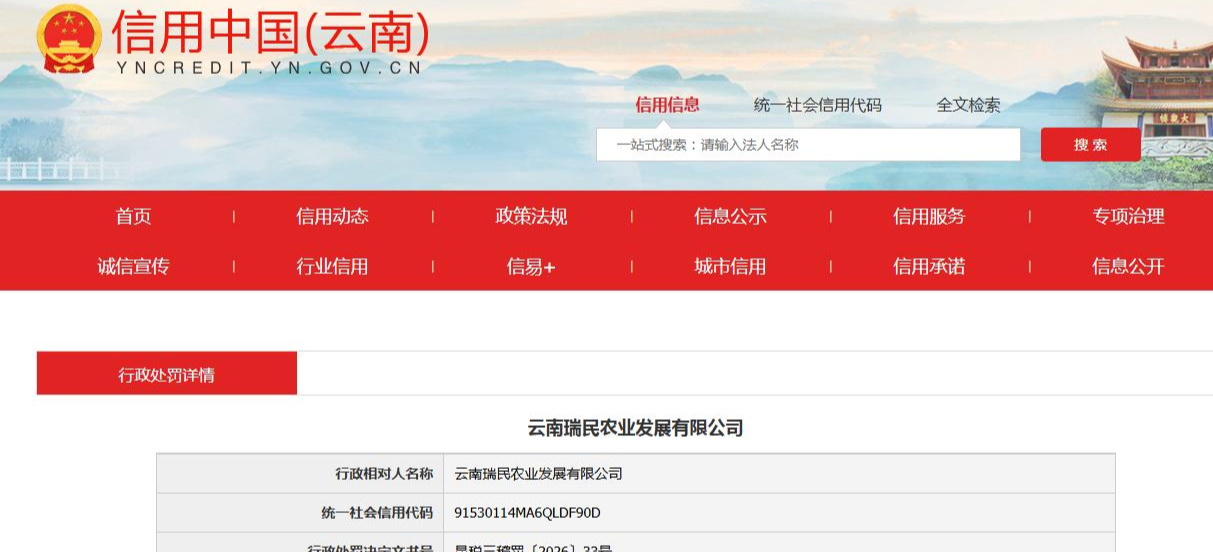This screenshot has height=552, width=1213.
Task: Open the 信用中国(云南) site title
Action: coord(271,33)
